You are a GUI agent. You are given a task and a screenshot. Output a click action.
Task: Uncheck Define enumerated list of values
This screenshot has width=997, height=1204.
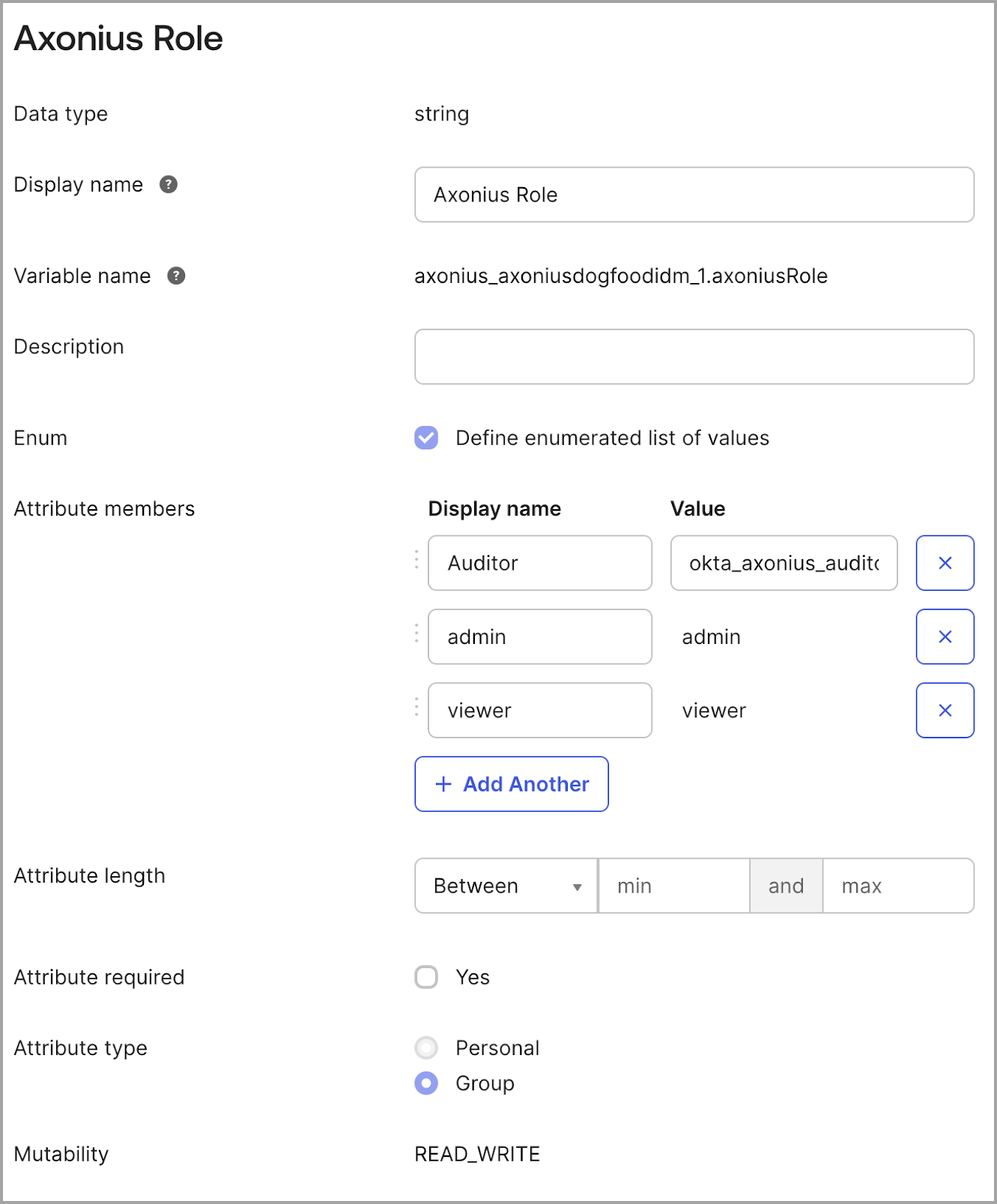(426, 437)
